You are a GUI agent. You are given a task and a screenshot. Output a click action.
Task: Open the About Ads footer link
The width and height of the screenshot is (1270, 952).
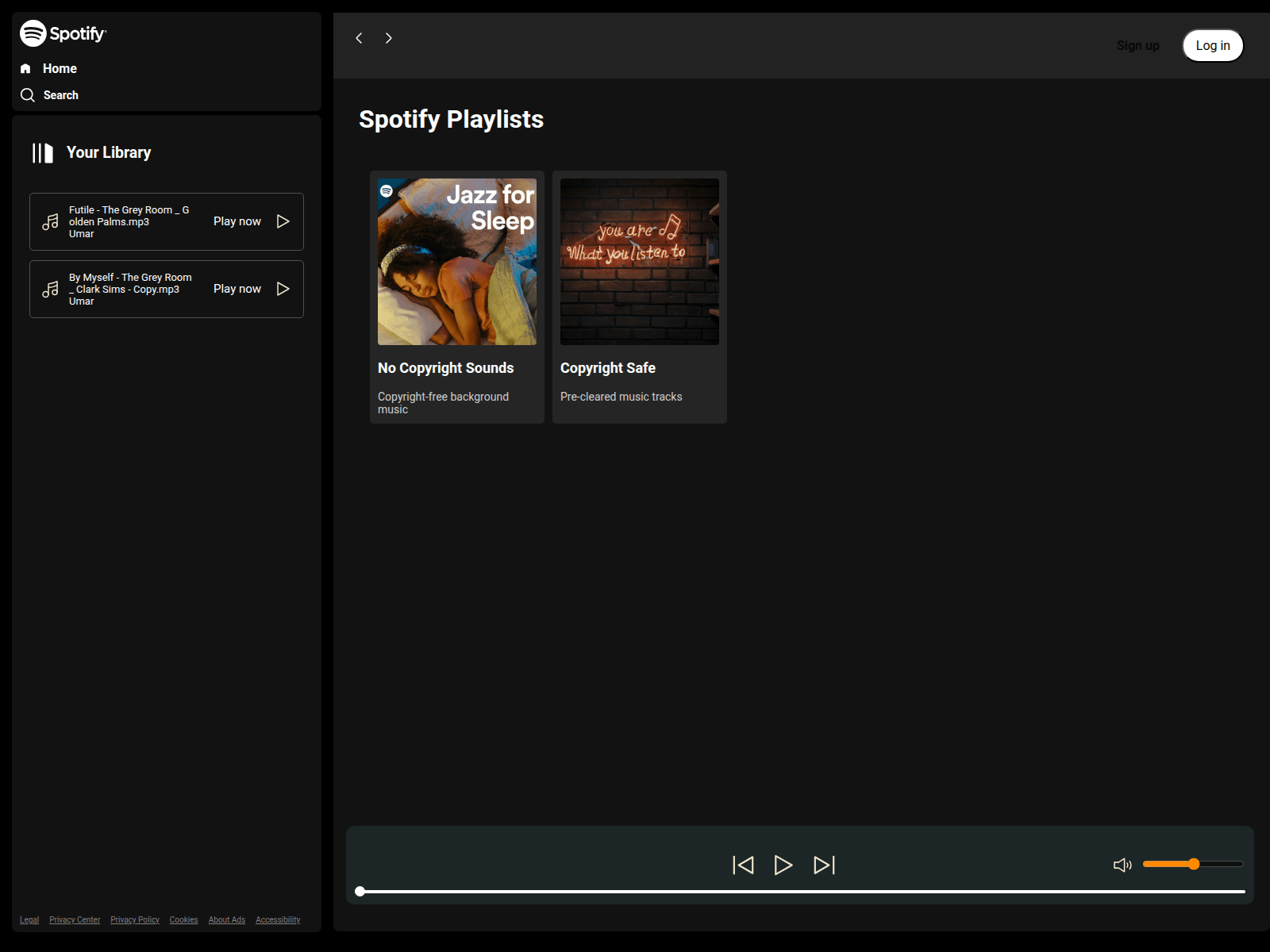click(227, 920)
